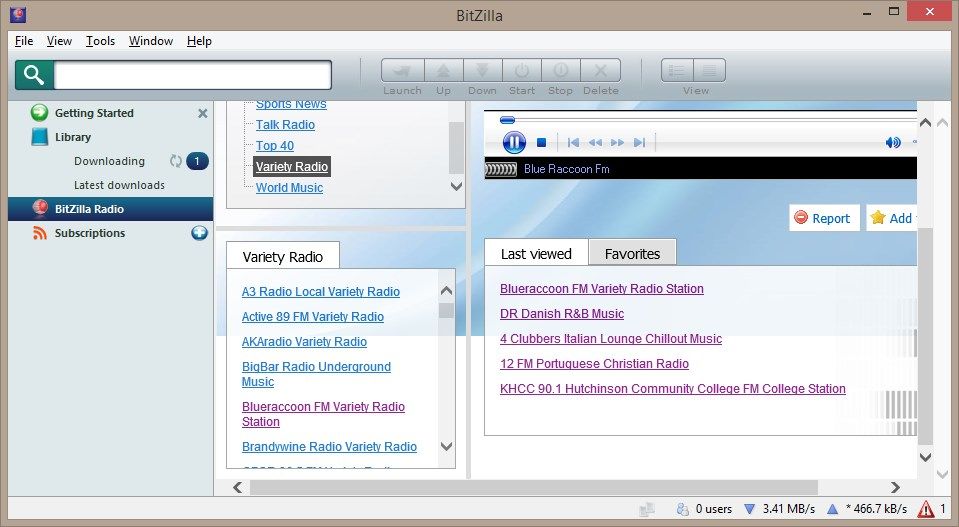Click the green search magnifier icon

click(x=34, y=75)
